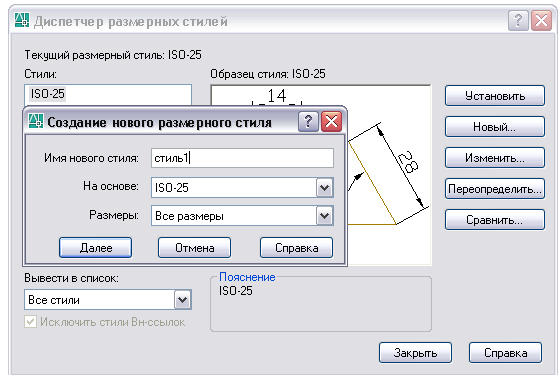Click the Текущий размерный стиль: ISO-25 label

(113, 55)
